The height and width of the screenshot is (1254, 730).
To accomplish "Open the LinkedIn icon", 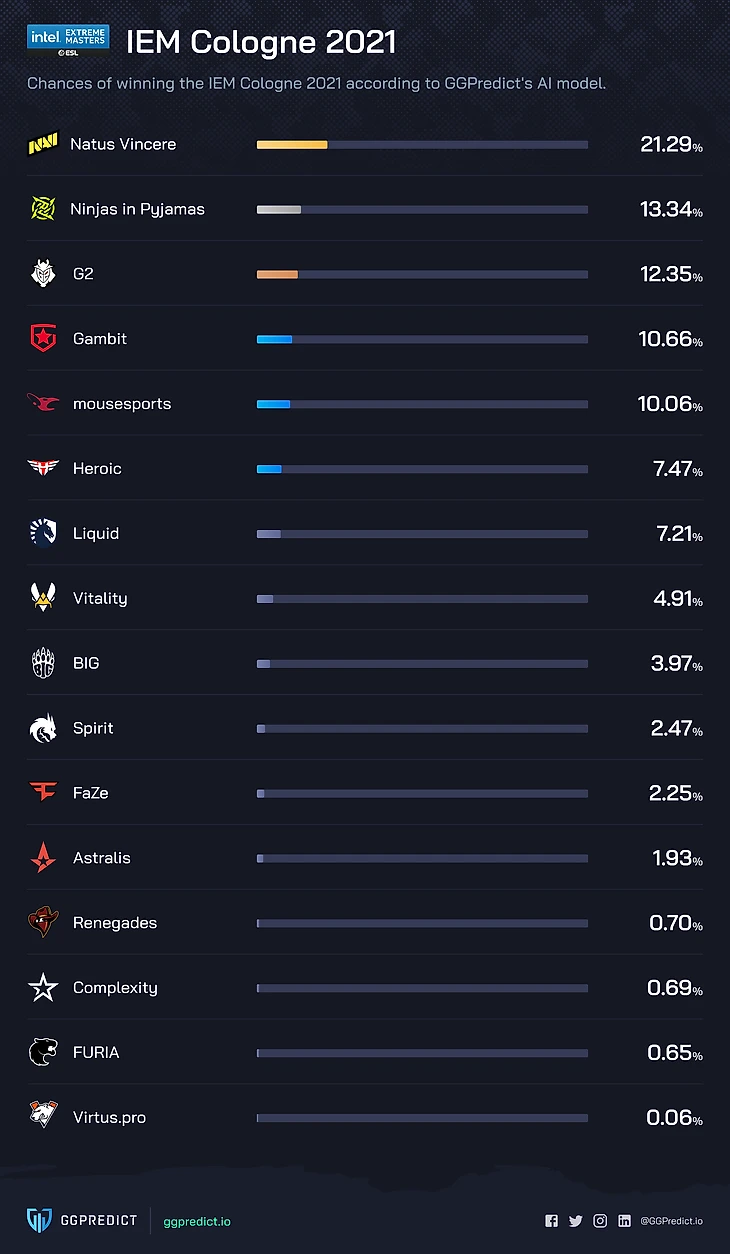I will [x=624, y=1221].
